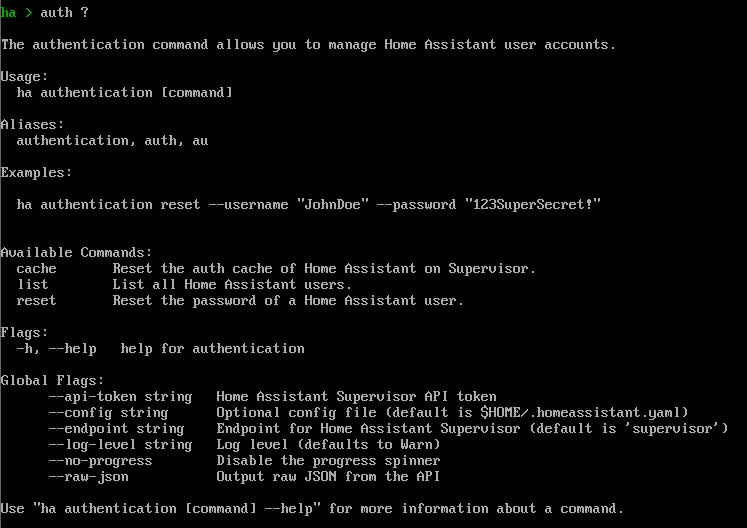Click the '--endpoint string' flag
Viewport: 747px width, 528px height.
pos(116,429)
